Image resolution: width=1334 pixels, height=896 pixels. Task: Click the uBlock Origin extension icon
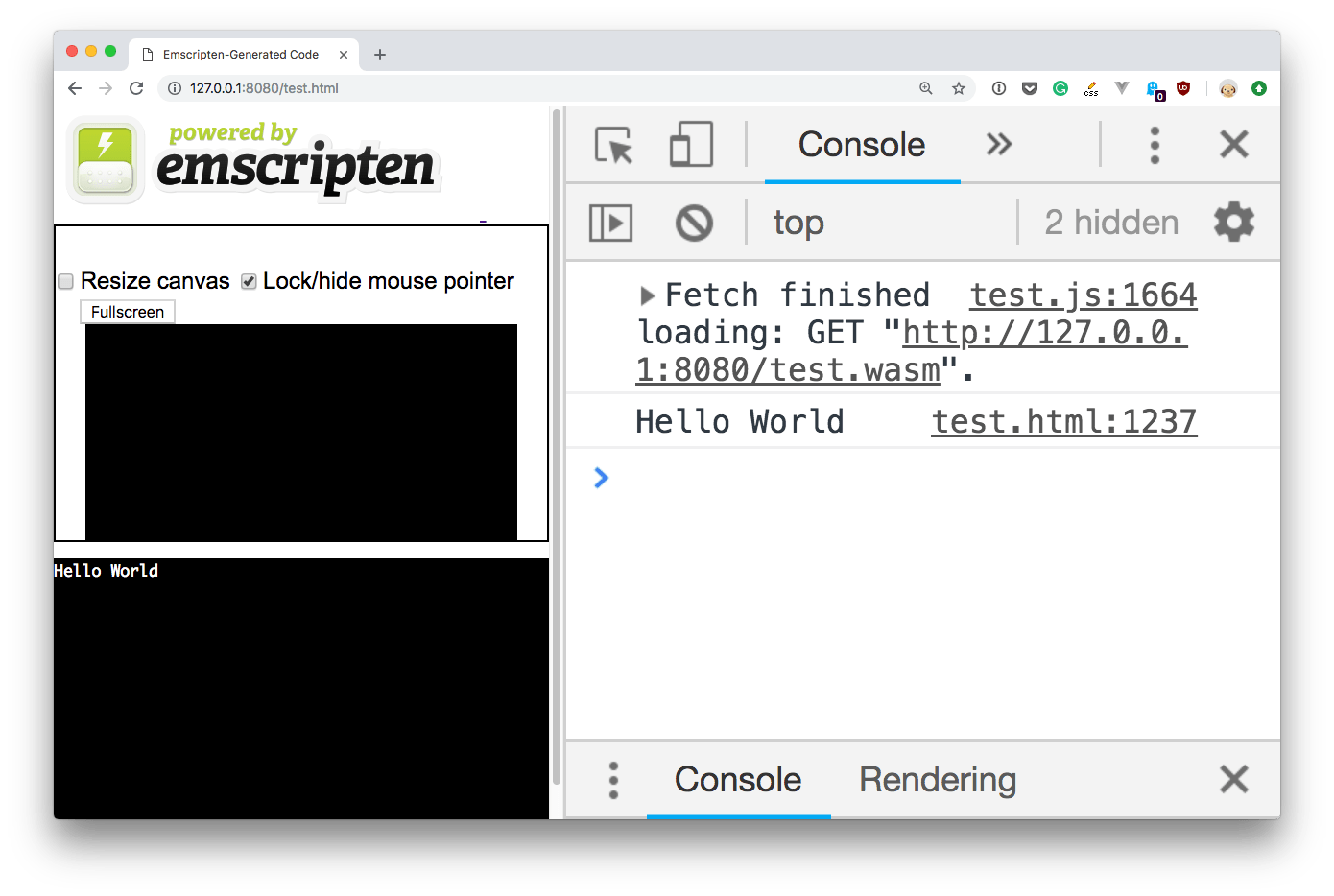pos(1182,87)
